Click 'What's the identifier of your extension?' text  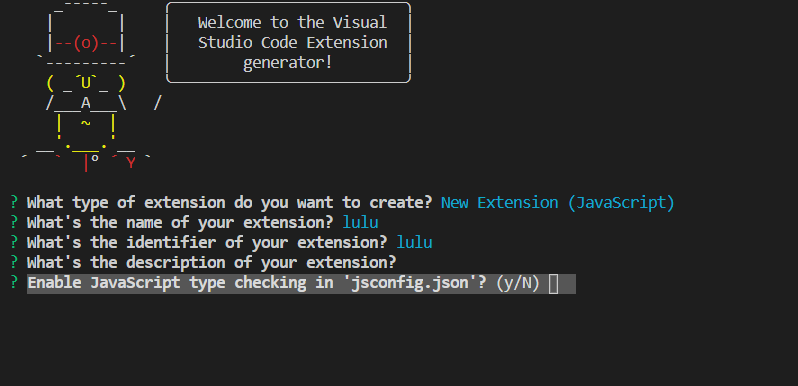coord(207,242)
